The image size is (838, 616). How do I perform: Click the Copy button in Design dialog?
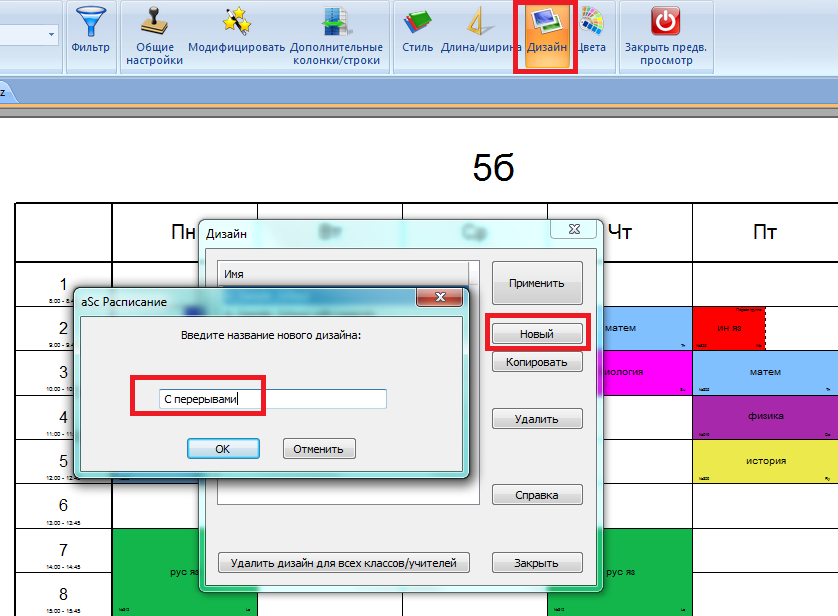tap(537, 362)
